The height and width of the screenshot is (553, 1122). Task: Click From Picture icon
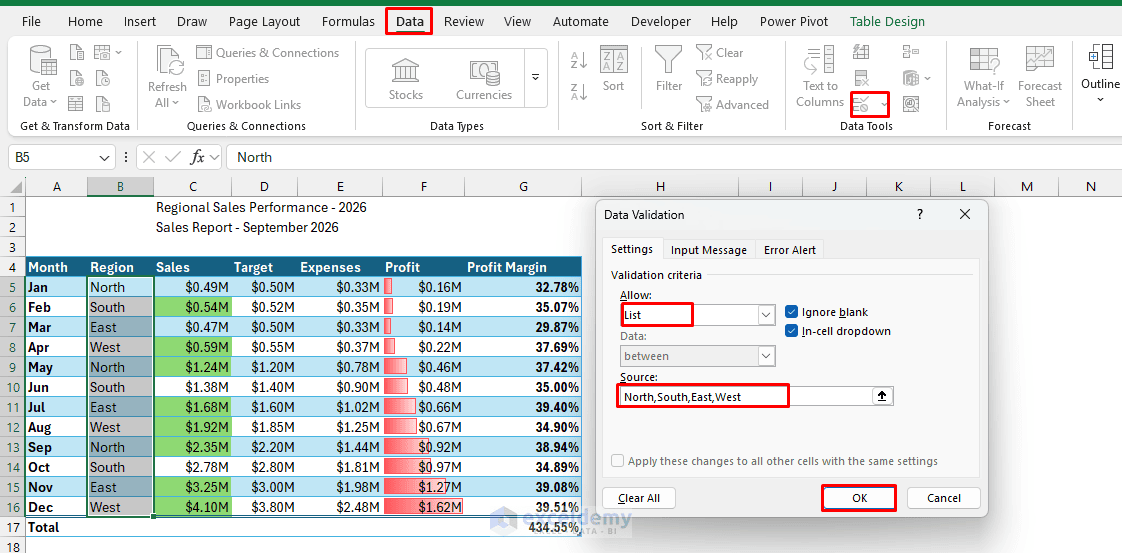click(x=102, y=52)
